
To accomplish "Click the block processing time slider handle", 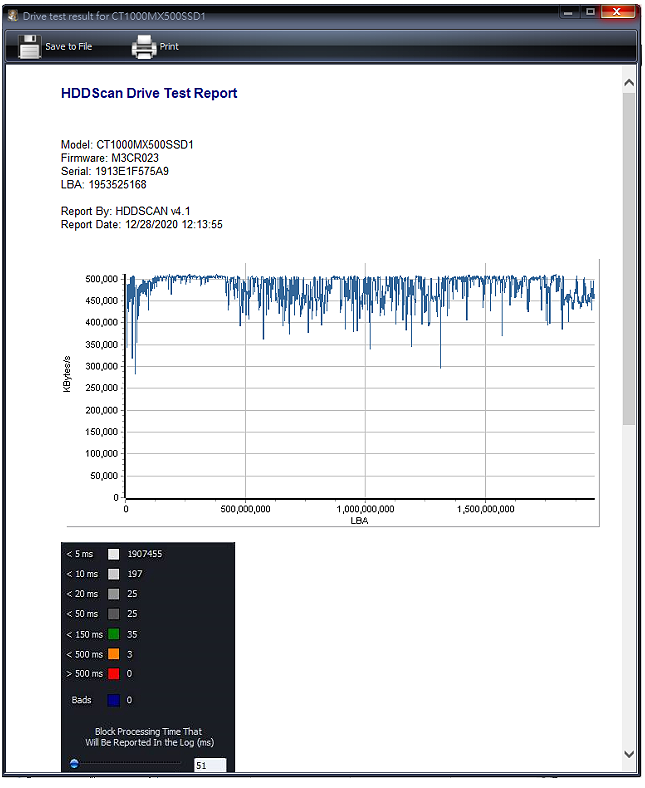I will (74, 764).
